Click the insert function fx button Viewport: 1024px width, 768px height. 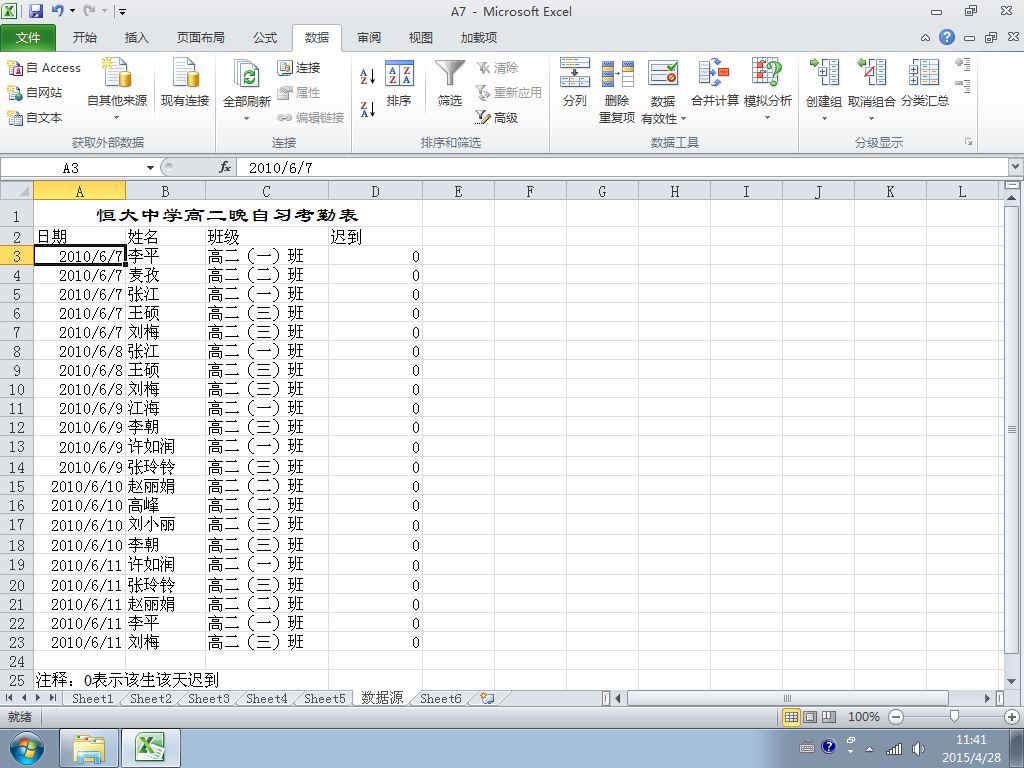coord(225,168)
